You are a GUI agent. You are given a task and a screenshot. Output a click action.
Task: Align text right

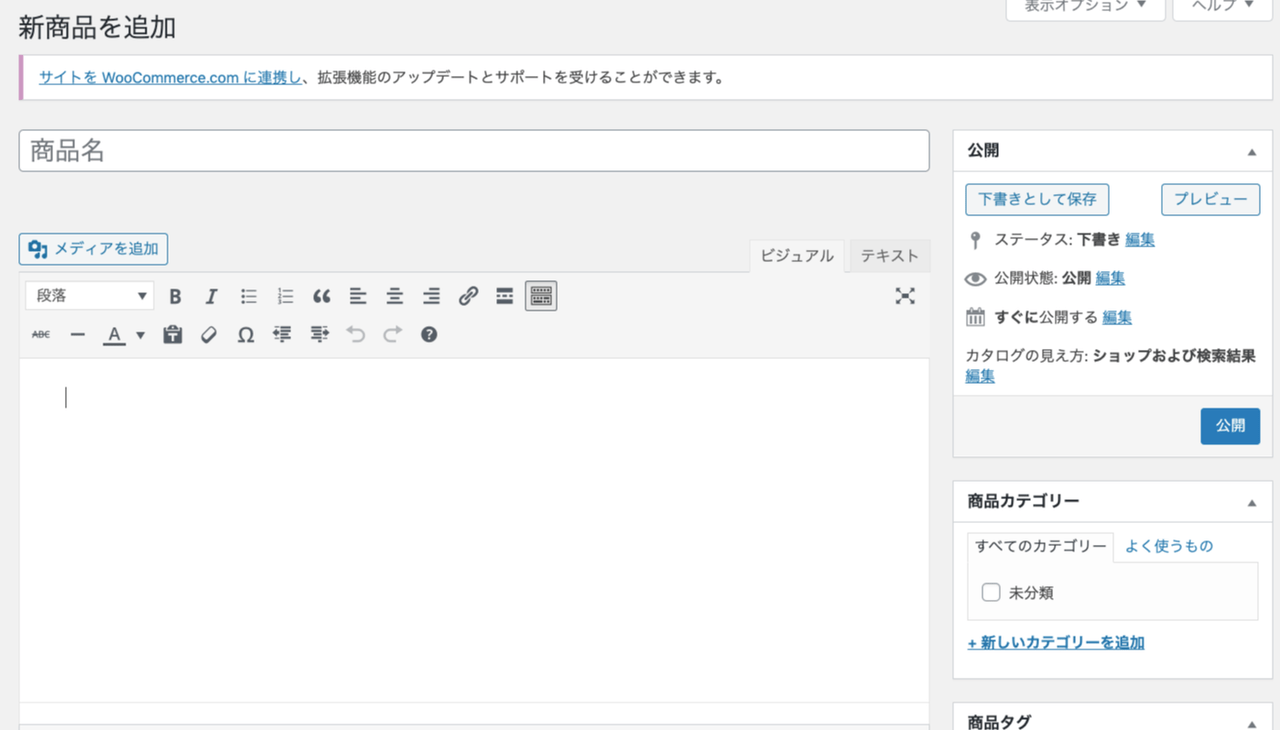pos(431,296)
